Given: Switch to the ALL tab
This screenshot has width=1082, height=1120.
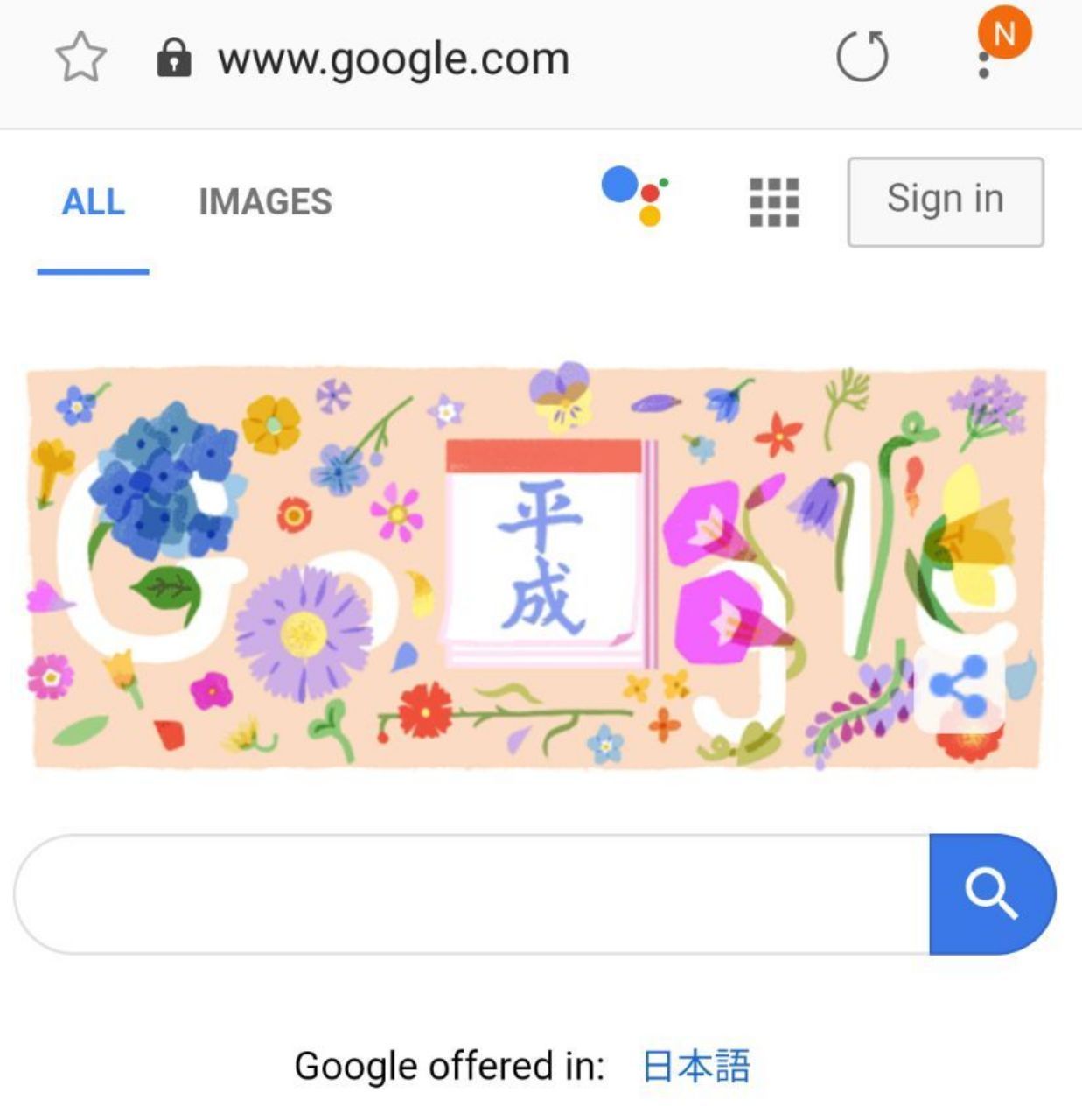Looking at the screenshot, I should coord(93,202).
